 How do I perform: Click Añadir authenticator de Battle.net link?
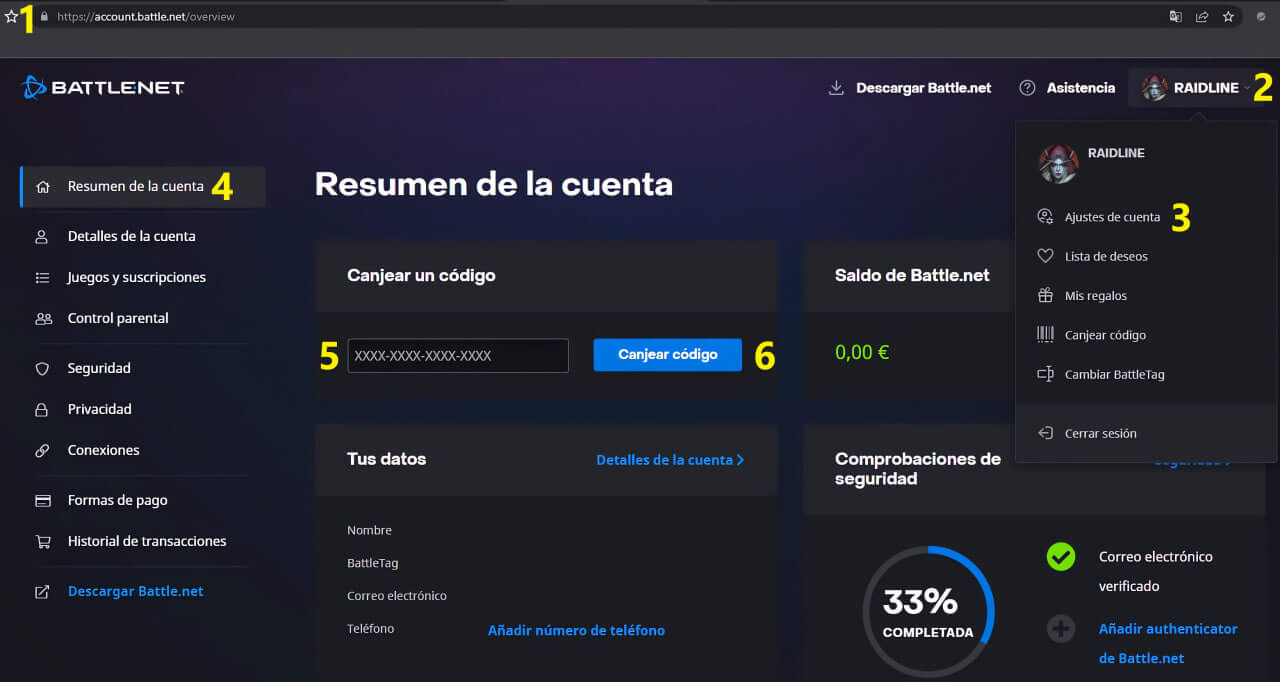click(x=1167, y=643)
